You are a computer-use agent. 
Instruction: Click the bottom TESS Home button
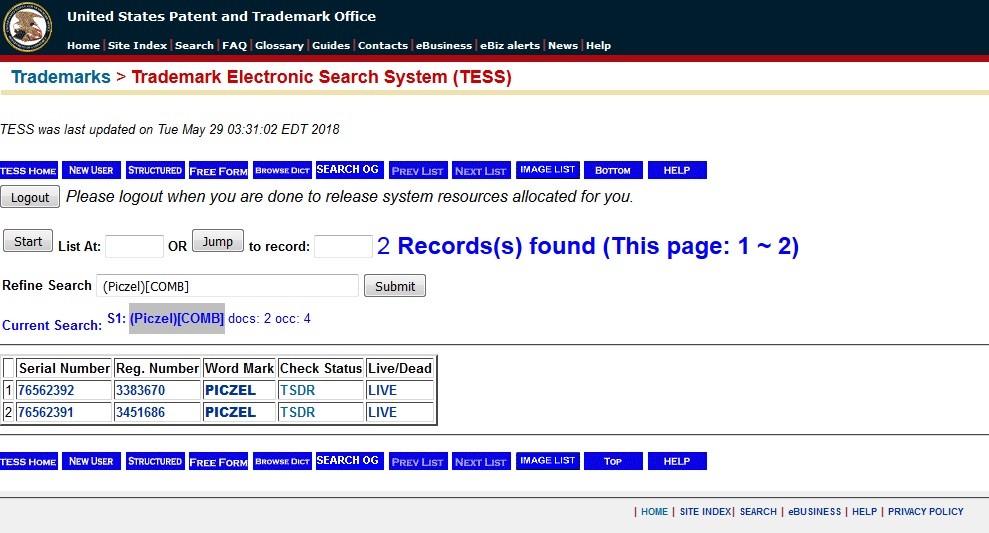[29, 461]
